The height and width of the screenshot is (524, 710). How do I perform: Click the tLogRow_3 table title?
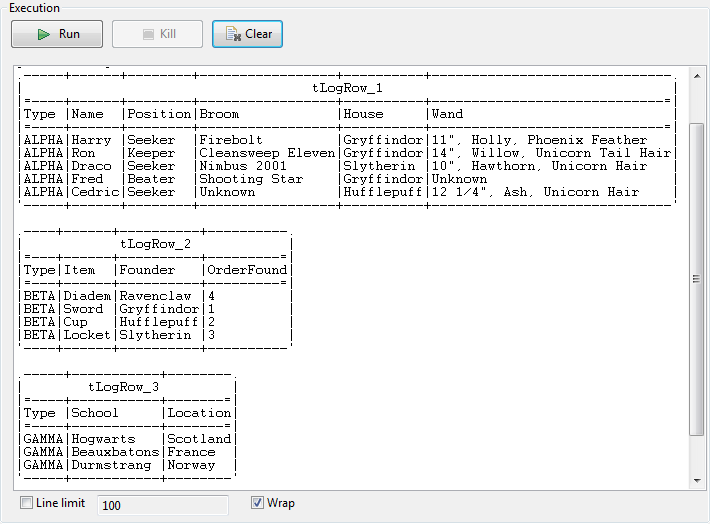click(x=123, y=387)
